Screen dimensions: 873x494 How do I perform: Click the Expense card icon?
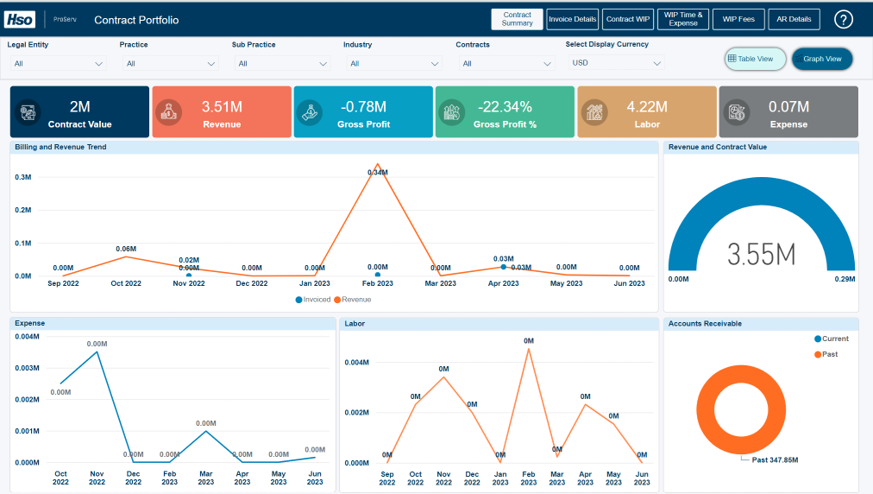coord(737,112)
